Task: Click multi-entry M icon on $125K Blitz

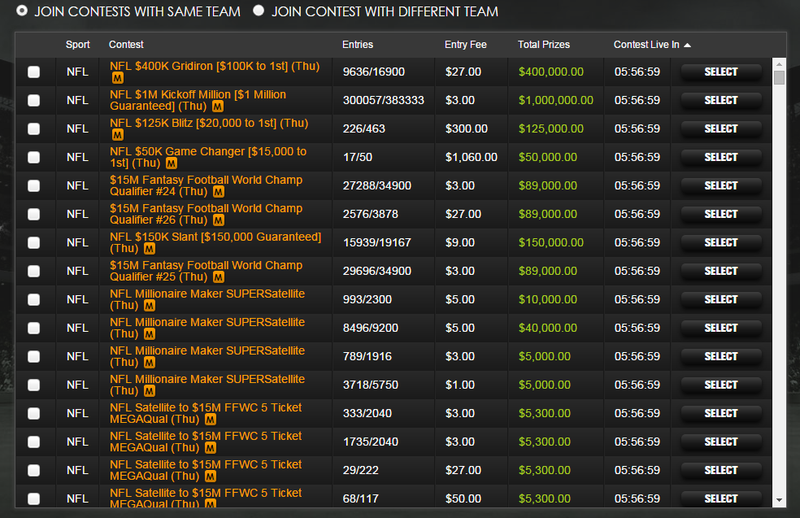Action: pos(117,135)
